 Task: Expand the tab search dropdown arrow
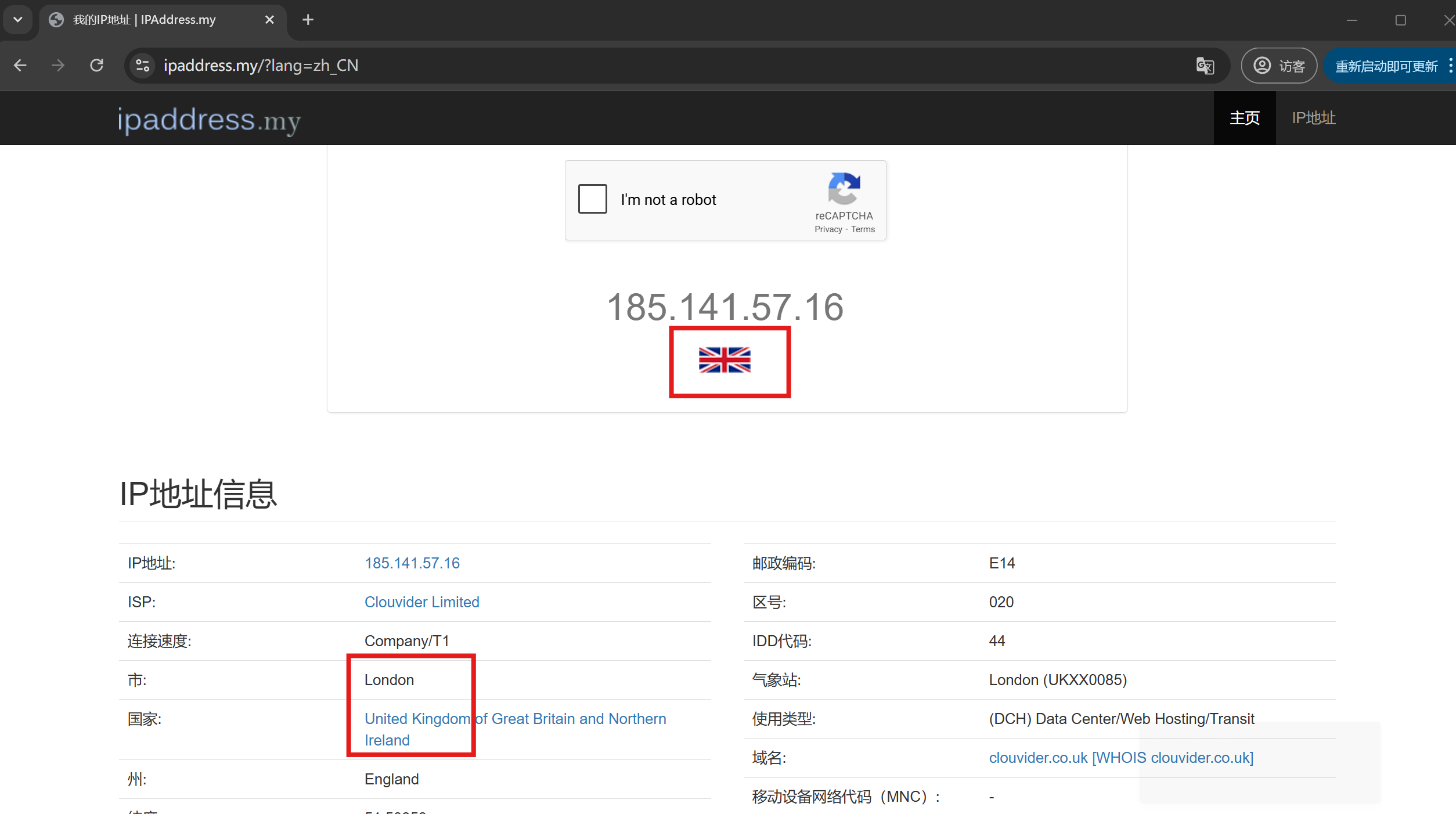pos(17,20)
